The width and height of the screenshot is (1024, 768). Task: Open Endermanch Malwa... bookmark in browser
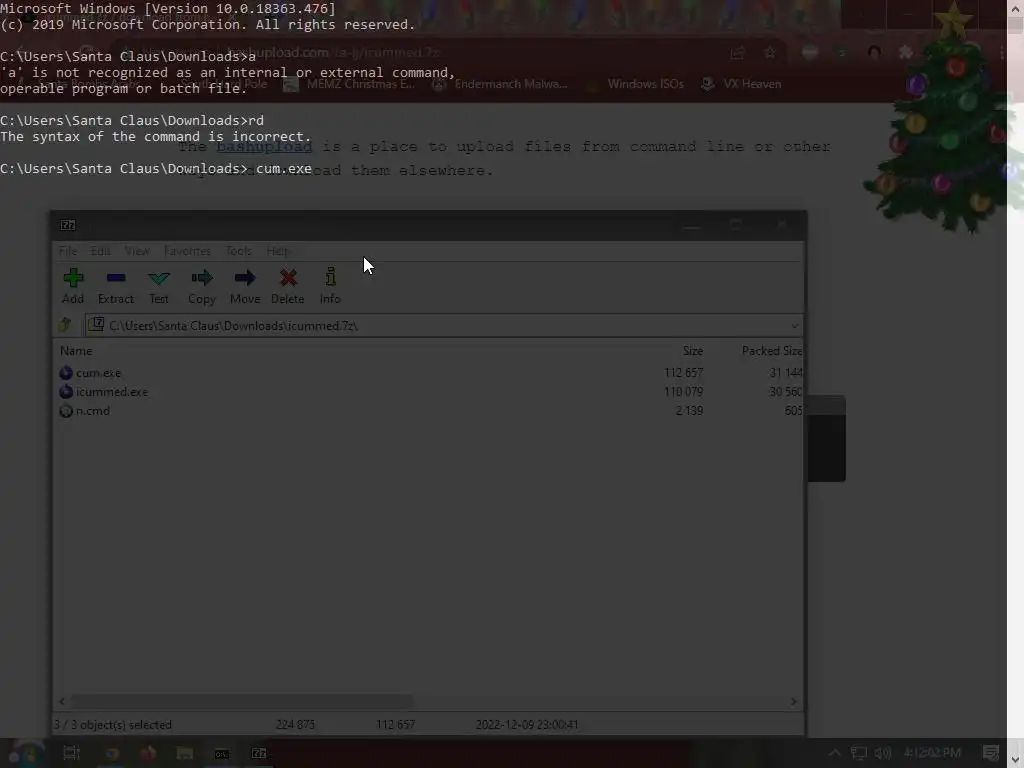pyautogui.click(x=500, y=84)
